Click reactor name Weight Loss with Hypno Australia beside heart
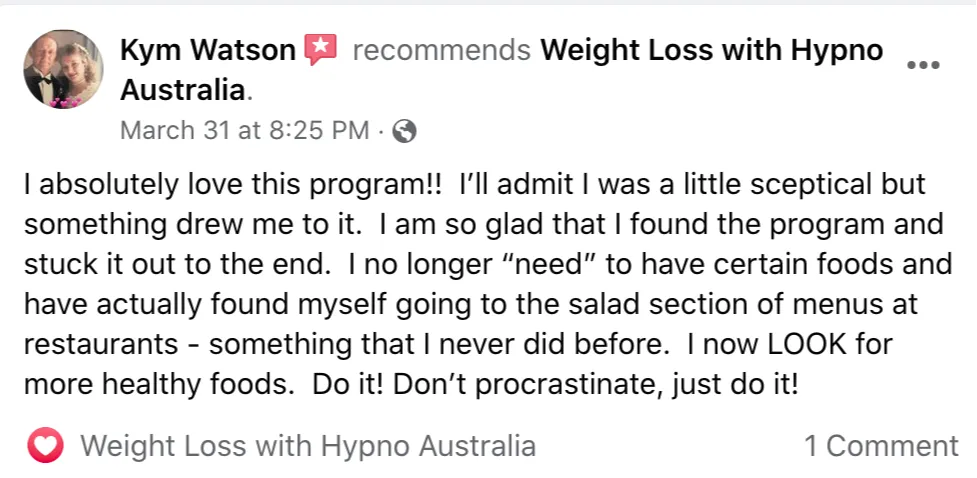The height and width of the screenshot is (478, 977). [308, 446]
